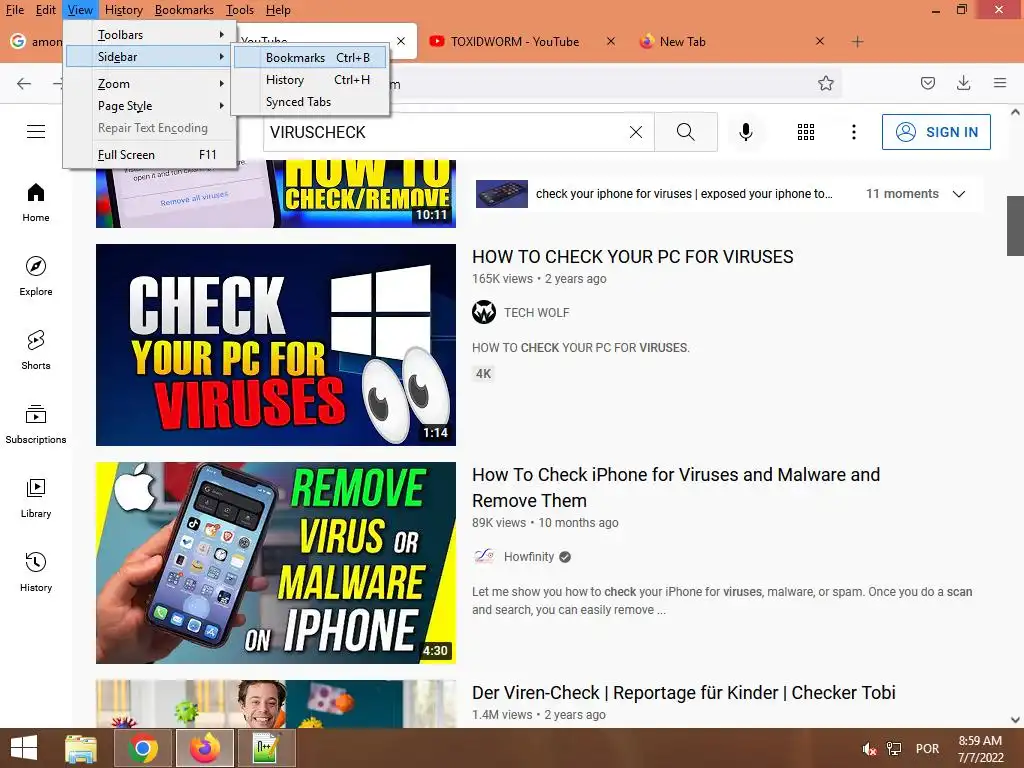The height and width of the screenshot is (768, 1024).
Task: Open Firefox downloads panel
Action: (x=963, y=83)
